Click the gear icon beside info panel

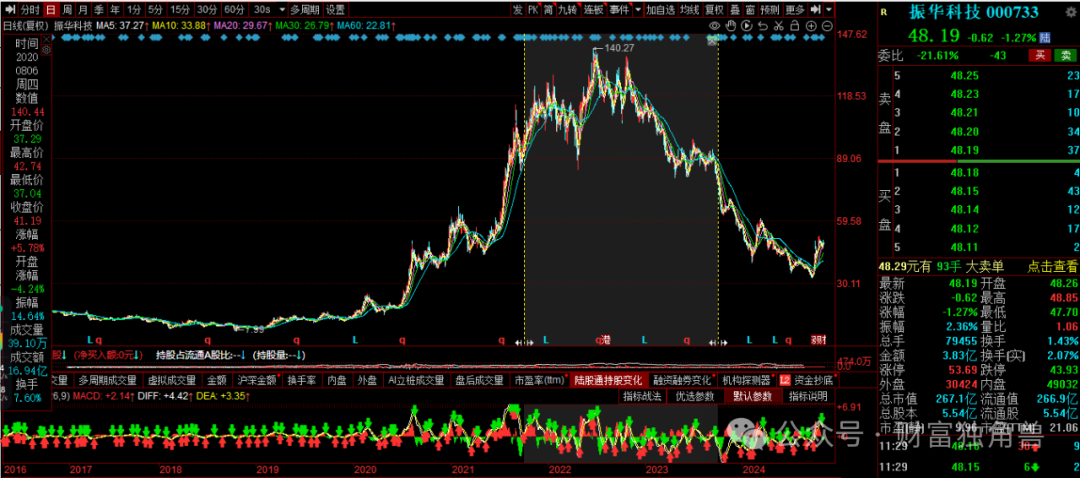[x=46, y=50]
